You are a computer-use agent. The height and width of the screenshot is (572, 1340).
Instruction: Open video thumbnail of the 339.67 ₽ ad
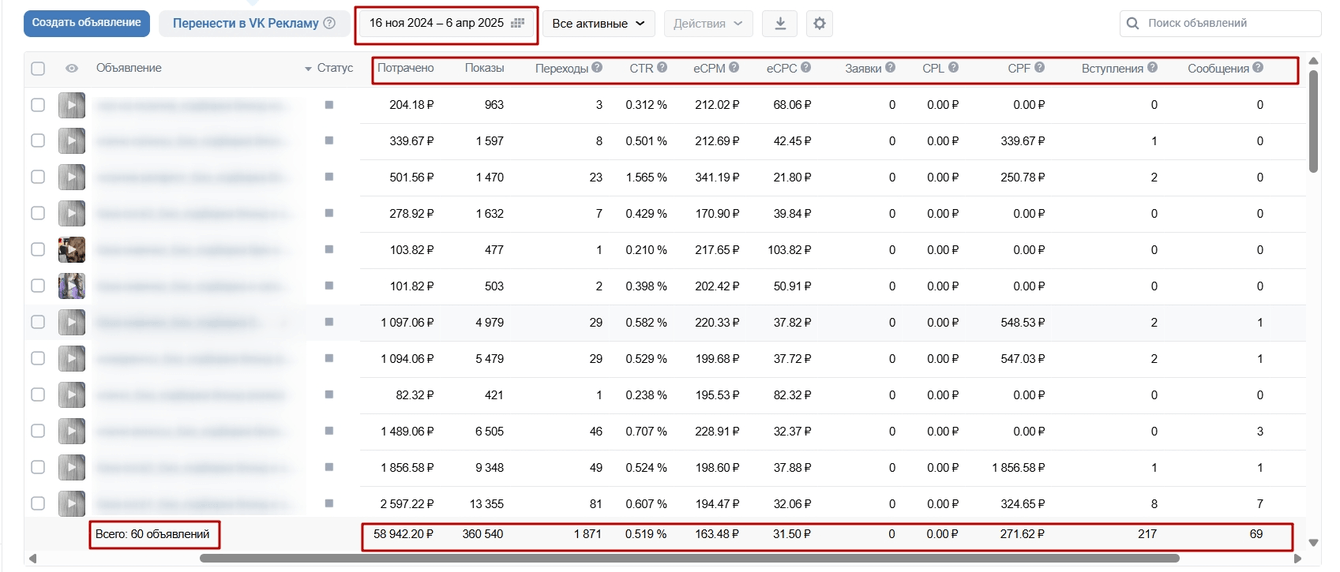(71, 141)
